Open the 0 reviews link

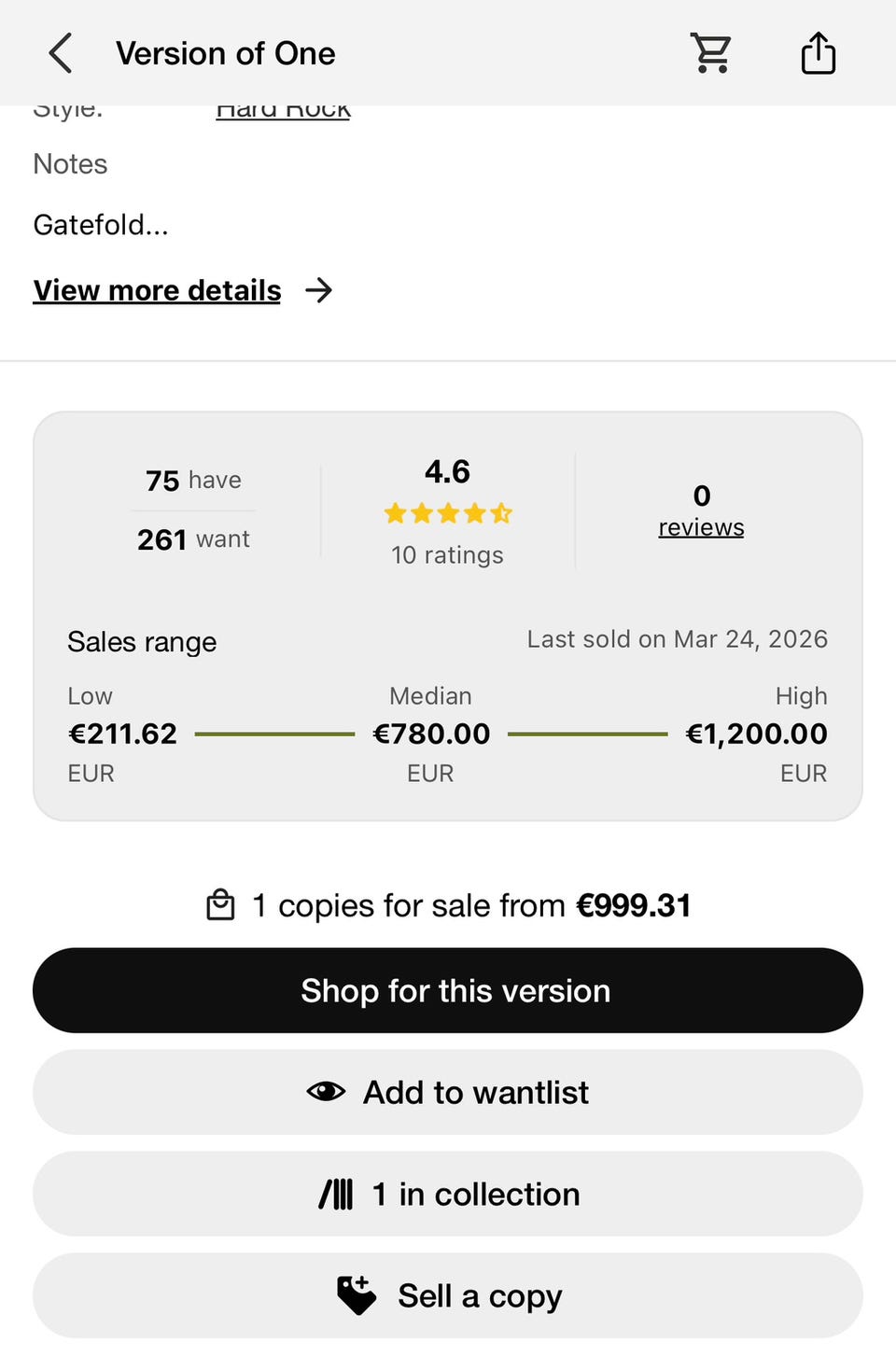tap(701, 511)
